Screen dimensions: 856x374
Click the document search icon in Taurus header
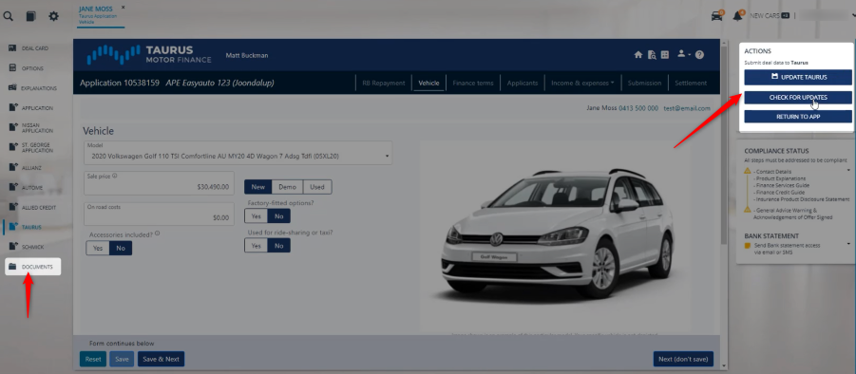[651, 55]
